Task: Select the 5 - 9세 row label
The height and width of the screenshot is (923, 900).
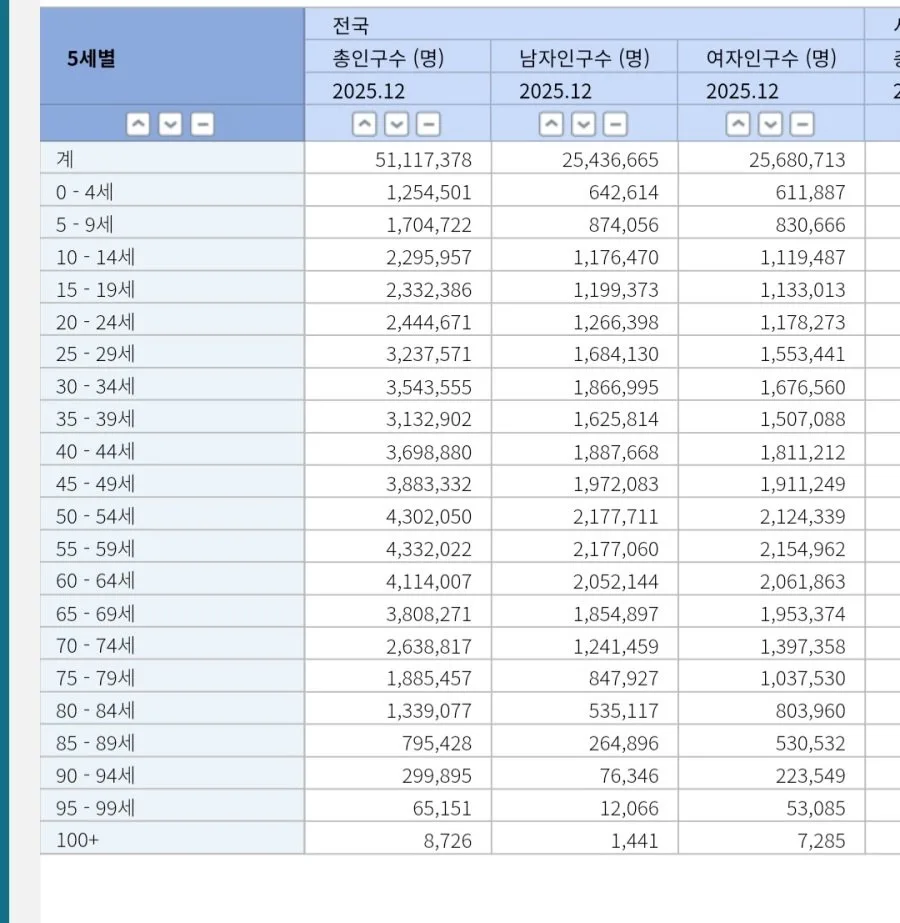Action: (172, 223)
